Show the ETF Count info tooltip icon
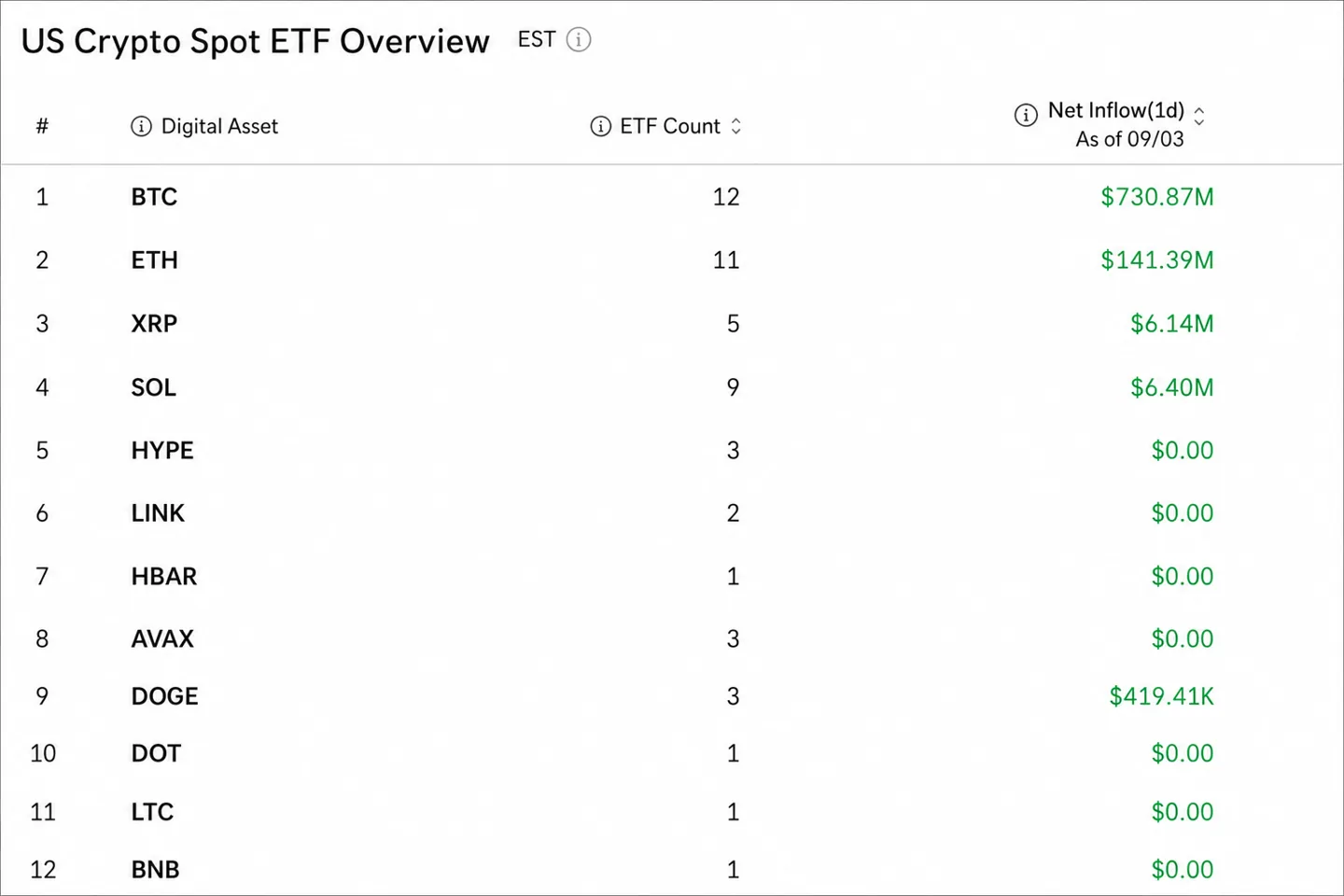Screen dimensions: 1344x896 pyautogui.click(x=601, y=126)
